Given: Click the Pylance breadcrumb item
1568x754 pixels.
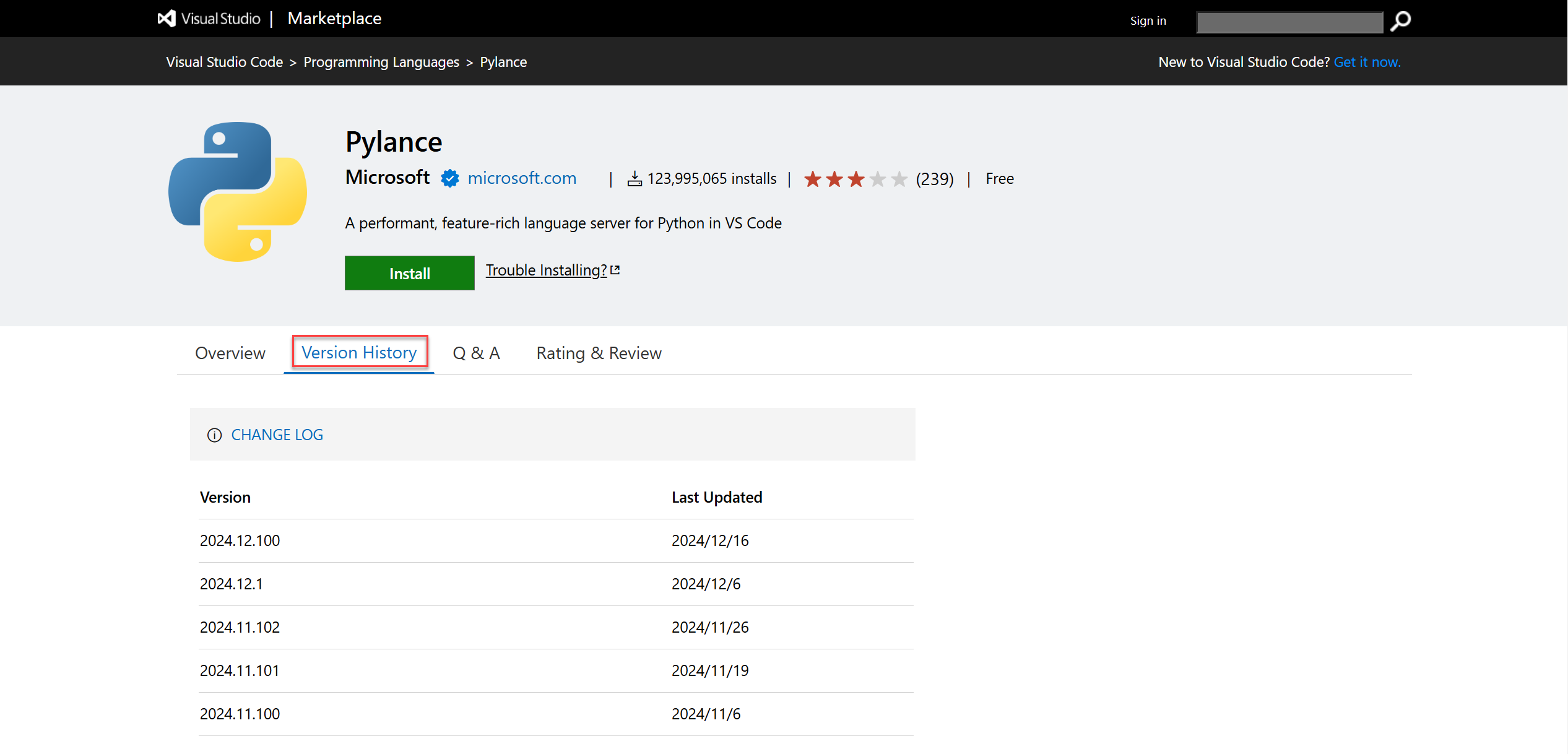Looking at the screenshot, I should [x=503, y=62].
